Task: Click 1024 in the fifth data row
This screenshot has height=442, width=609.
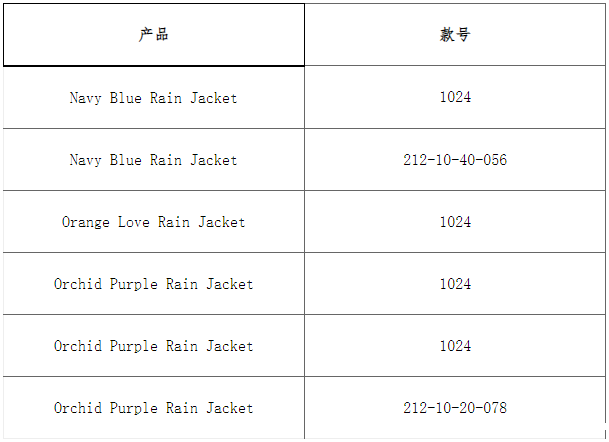Action: (x=455, y=346)
